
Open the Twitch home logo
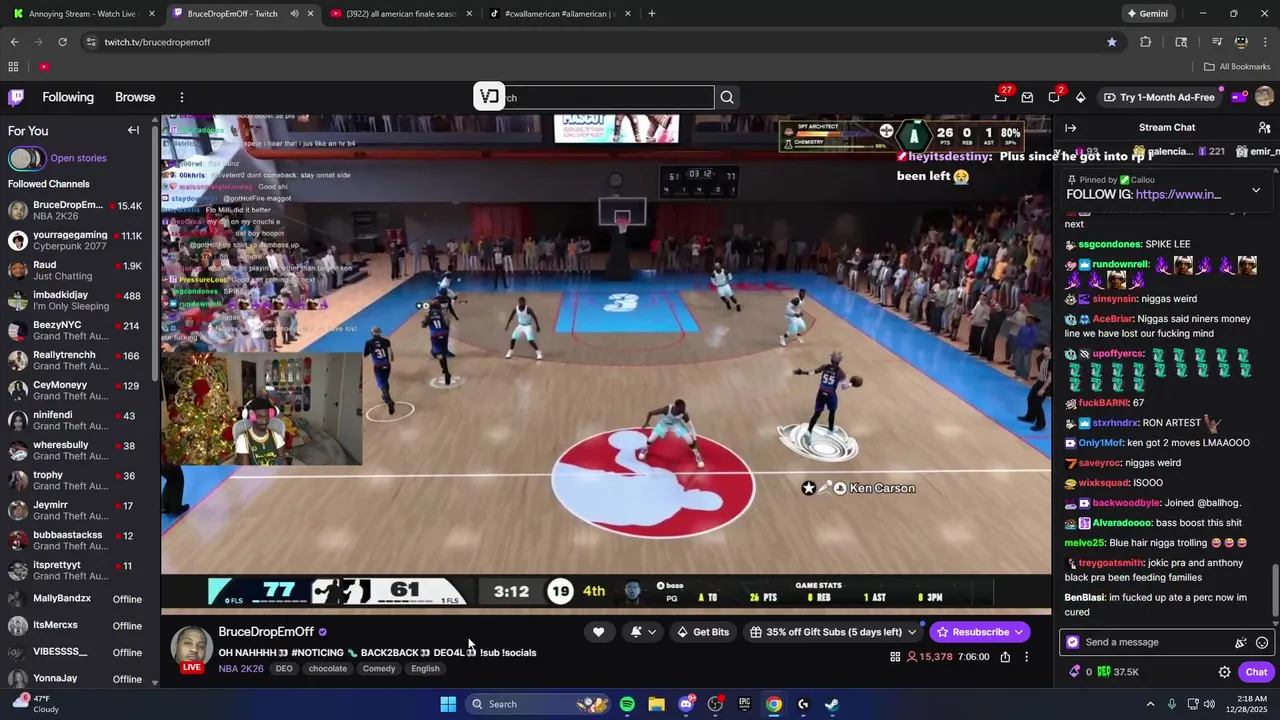click(16, 97)
